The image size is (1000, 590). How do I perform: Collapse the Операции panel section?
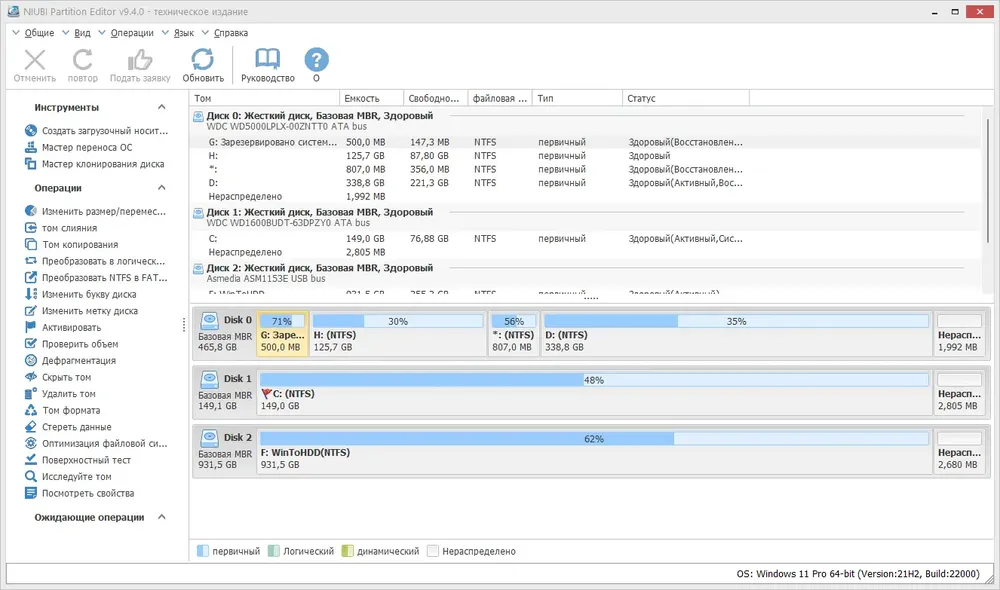[162, 188]
